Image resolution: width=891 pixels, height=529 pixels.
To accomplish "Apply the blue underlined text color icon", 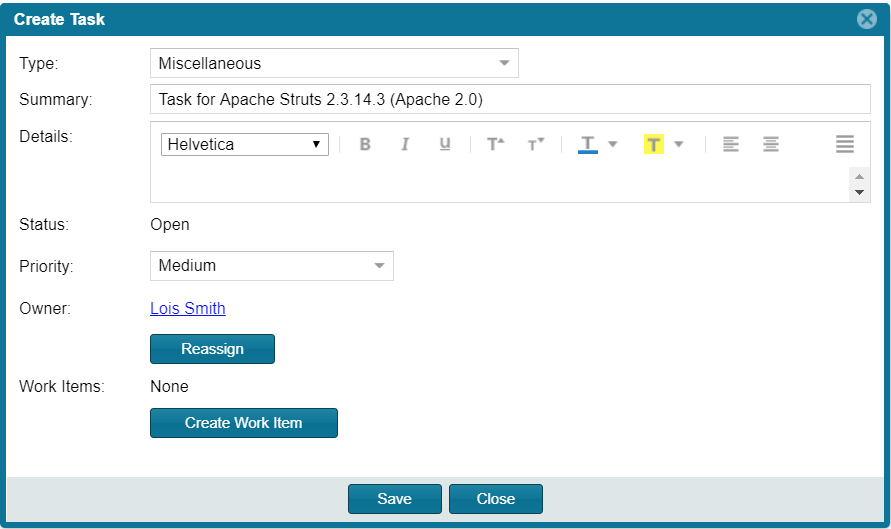I will 588,144.
